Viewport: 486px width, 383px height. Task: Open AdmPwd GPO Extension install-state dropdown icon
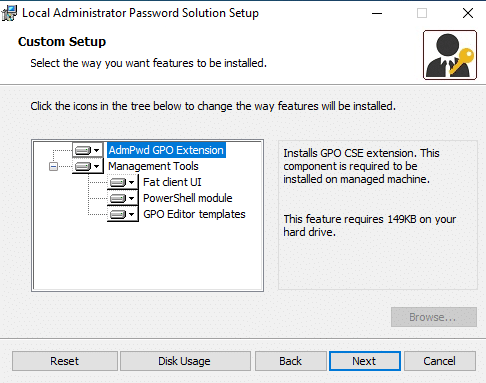tap(88, 150)
